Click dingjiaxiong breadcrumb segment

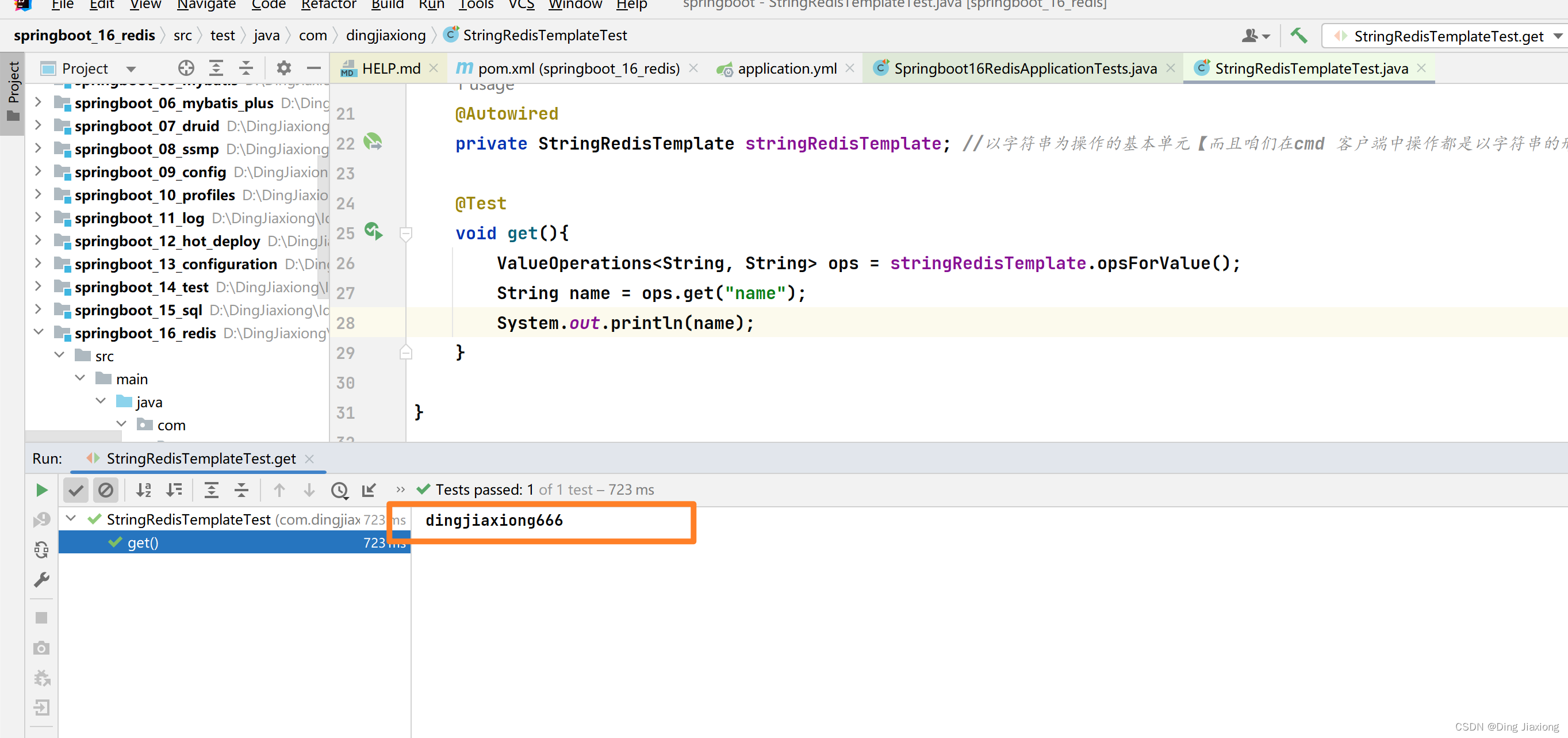[386, 35]
